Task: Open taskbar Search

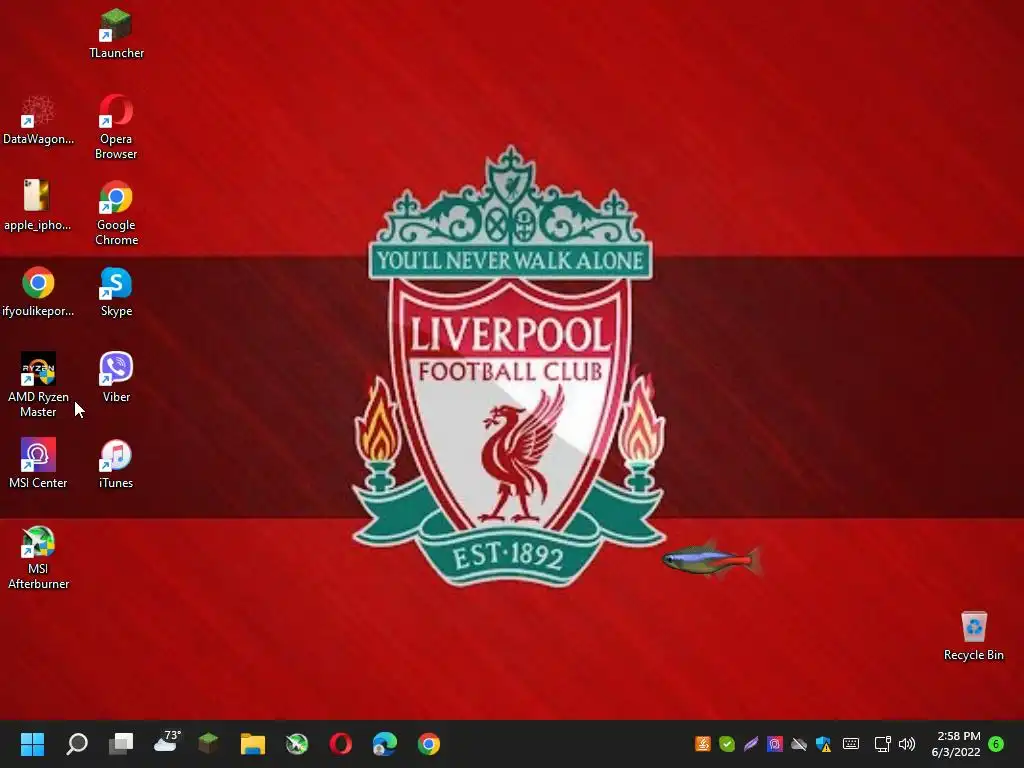Action: [77, 743]
